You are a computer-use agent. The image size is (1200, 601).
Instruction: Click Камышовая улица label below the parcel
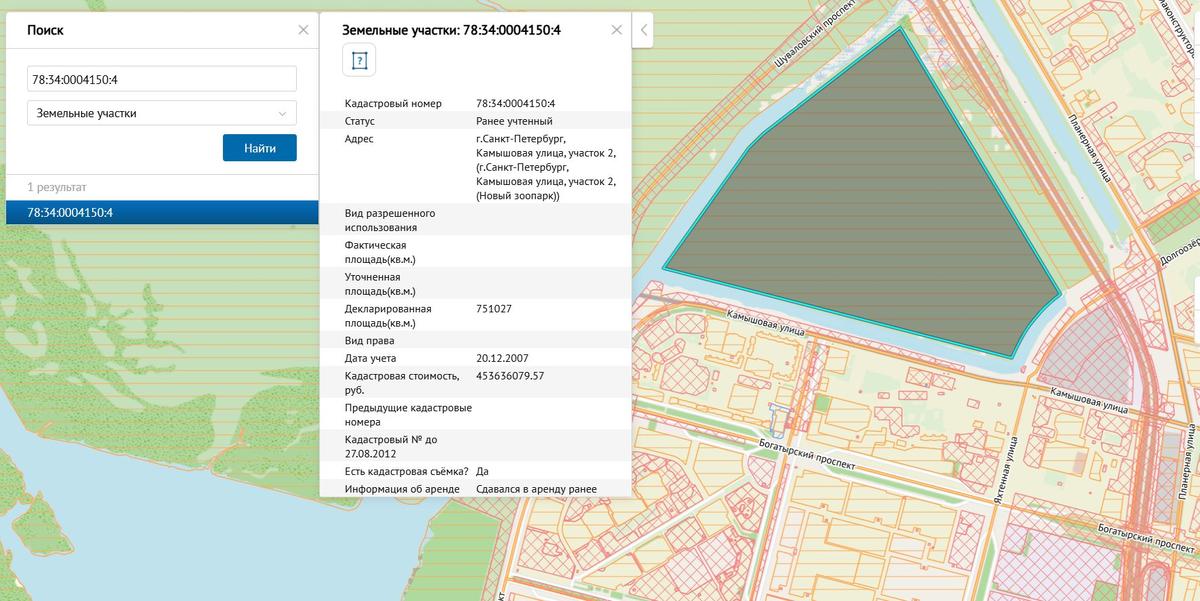coord(765,322)
